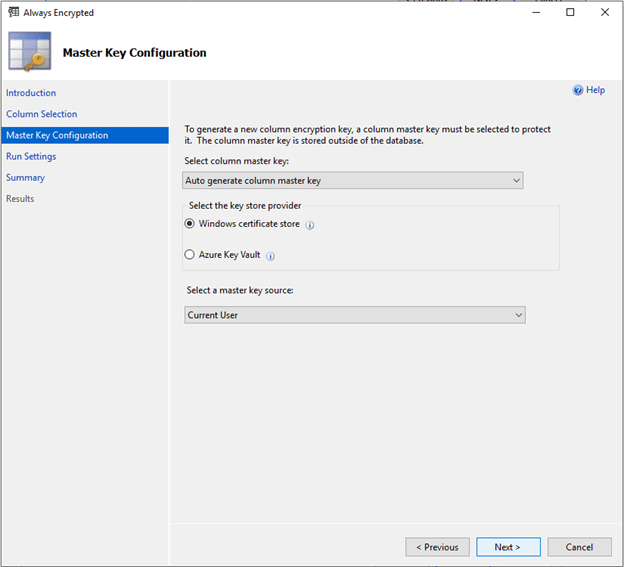The width and height of the screenshot is (624, 567).
Task: Select Windows certificate store radio button
Action: pos(190,224)
